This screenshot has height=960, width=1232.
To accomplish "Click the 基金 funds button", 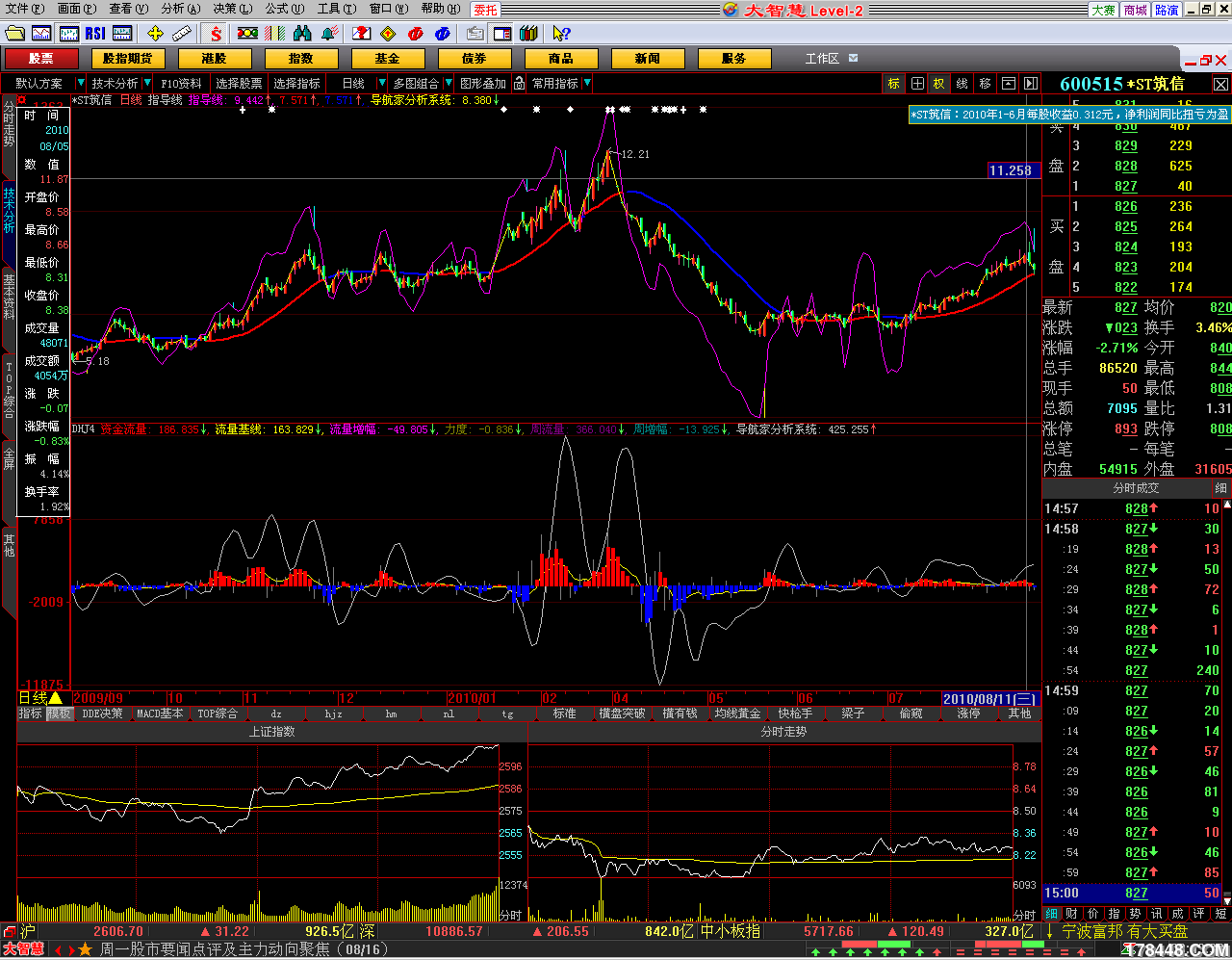I will coord(387,59).
